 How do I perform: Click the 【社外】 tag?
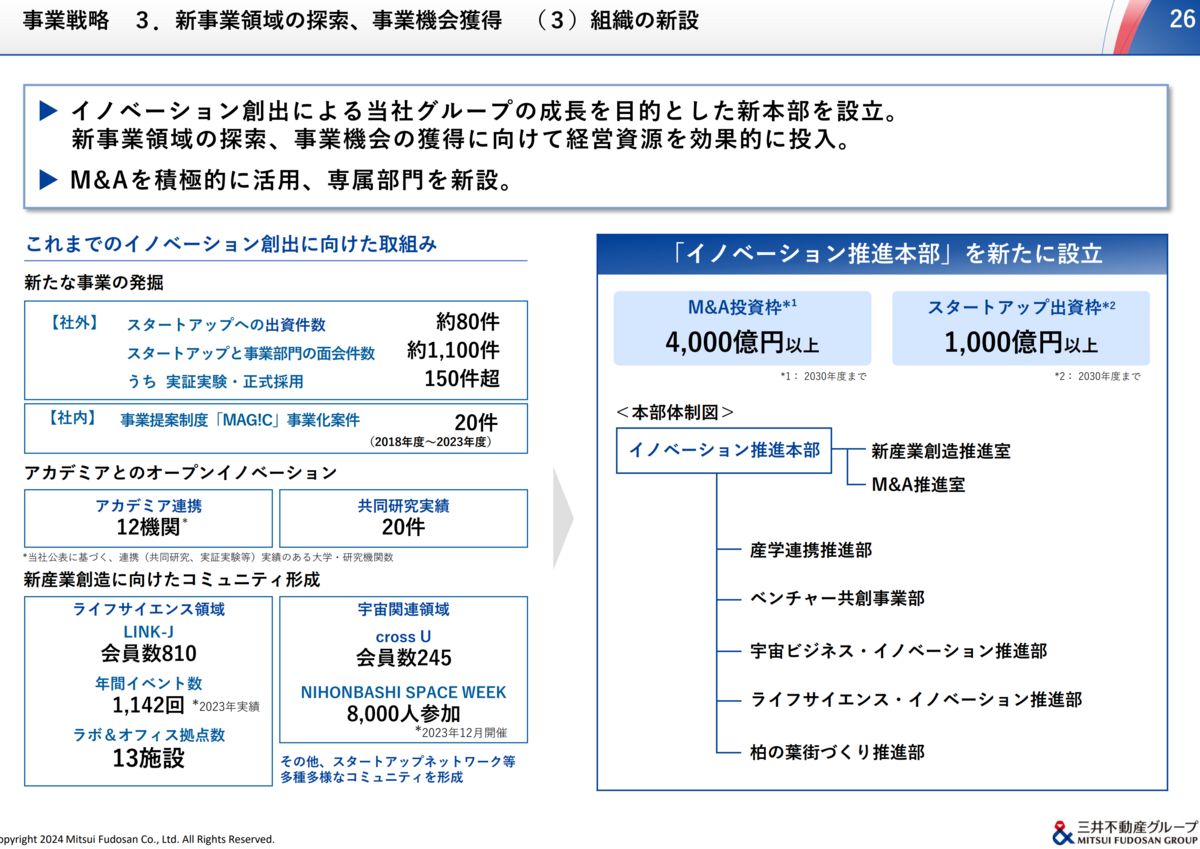[74, 323]
